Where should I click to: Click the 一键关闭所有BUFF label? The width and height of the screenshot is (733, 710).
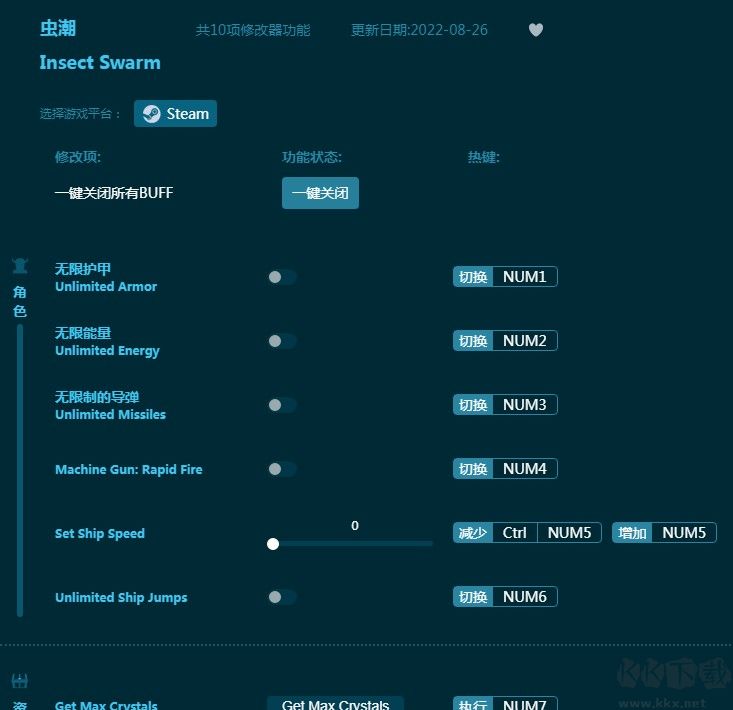point(114,193)
